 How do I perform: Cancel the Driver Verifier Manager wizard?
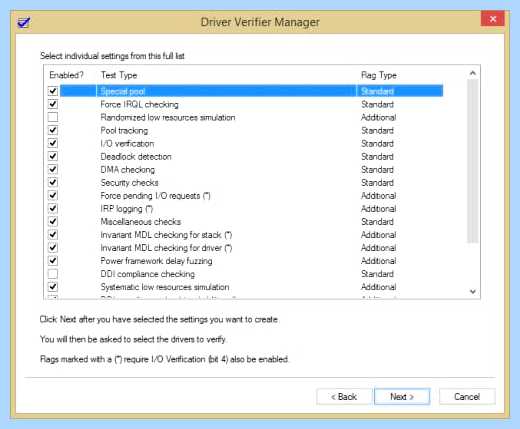467,397
